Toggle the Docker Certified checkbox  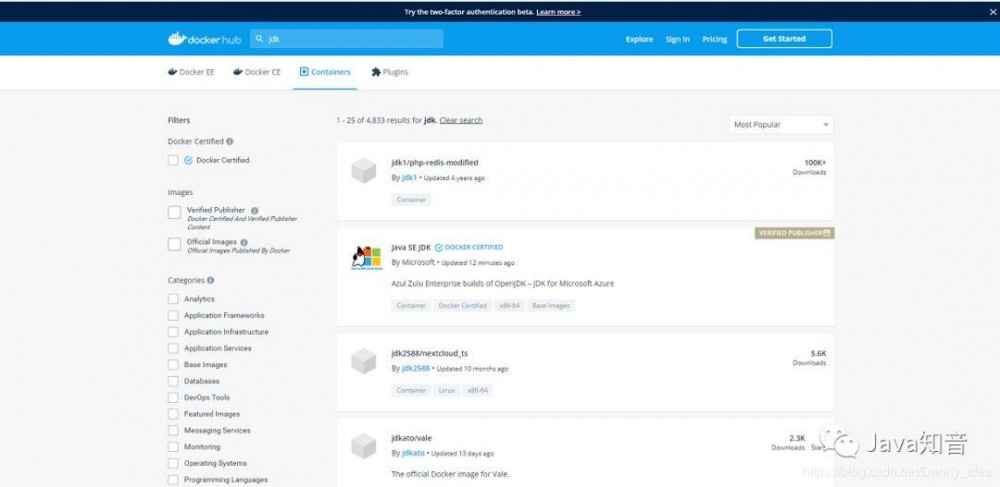[x=173, y=160]
